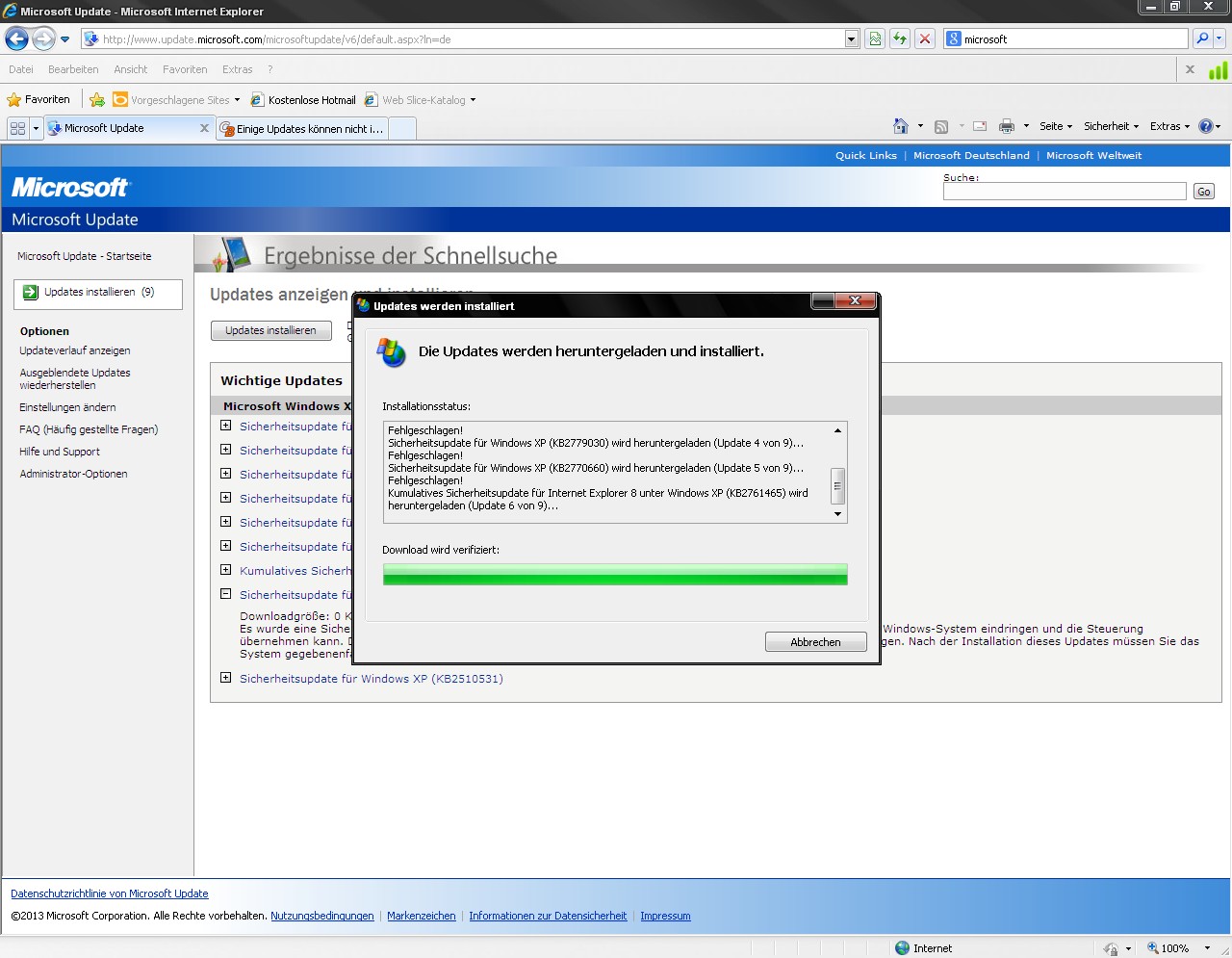
Task: Expand the KB2510531 update entry
Action: tap(225, 678)
